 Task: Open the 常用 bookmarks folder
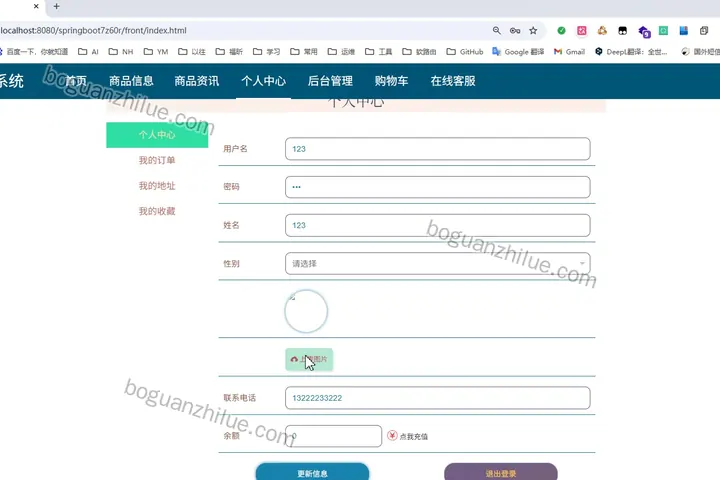pos(304,51)
